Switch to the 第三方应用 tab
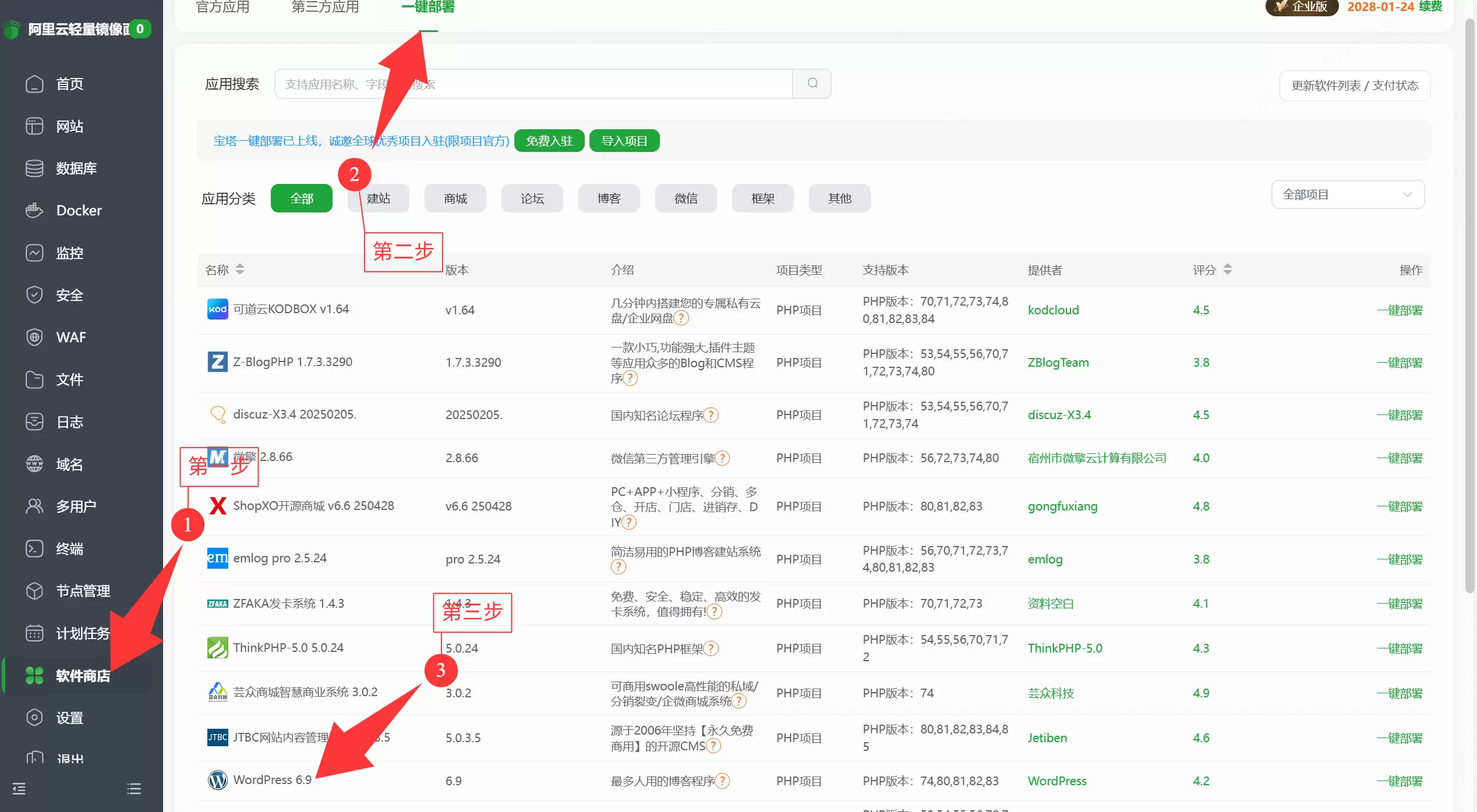Image resolution: width=1477 pixels, height=812 pixels. click(325, 7)
